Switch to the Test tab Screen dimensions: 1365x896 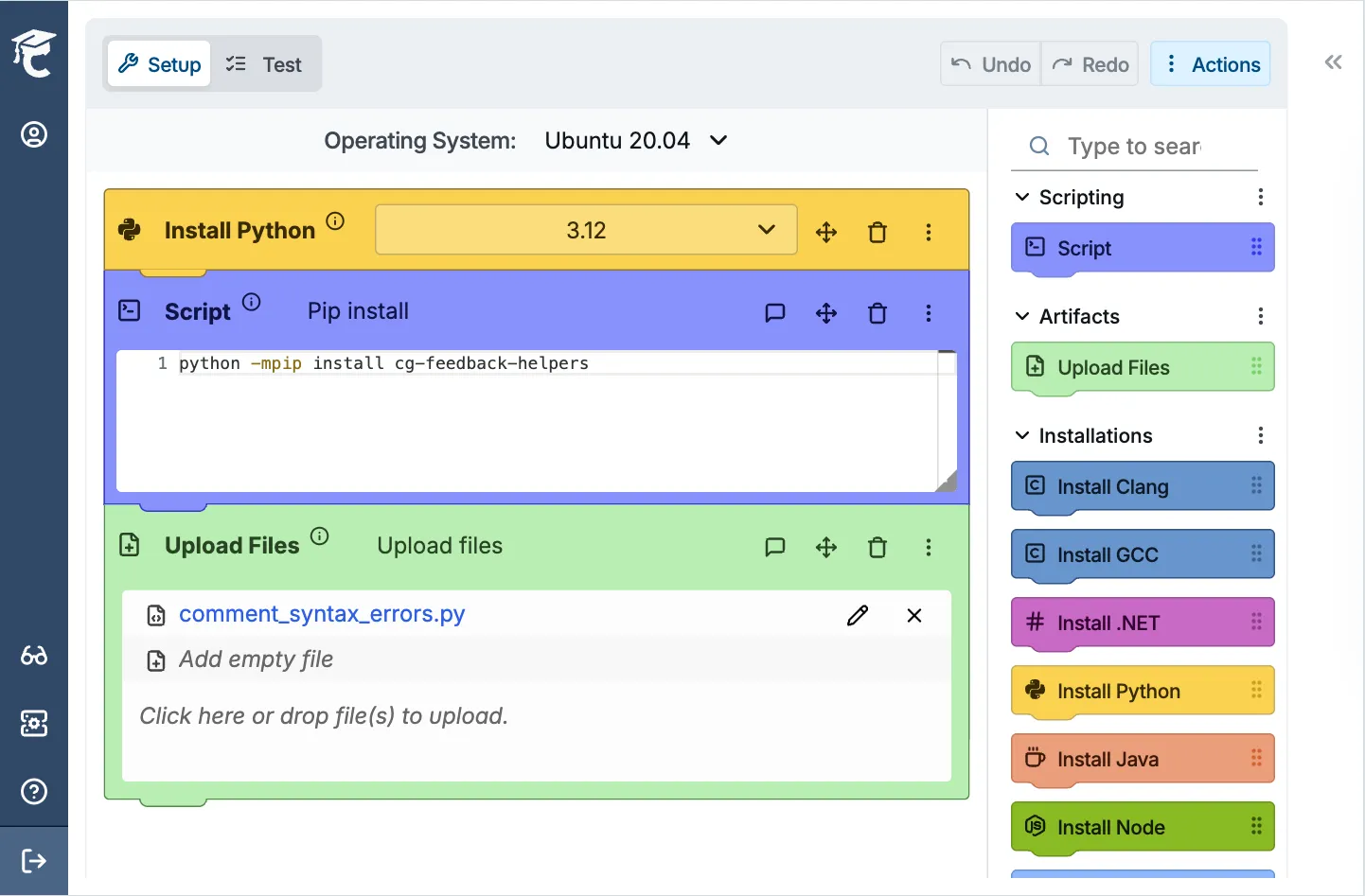click(268, 63)
